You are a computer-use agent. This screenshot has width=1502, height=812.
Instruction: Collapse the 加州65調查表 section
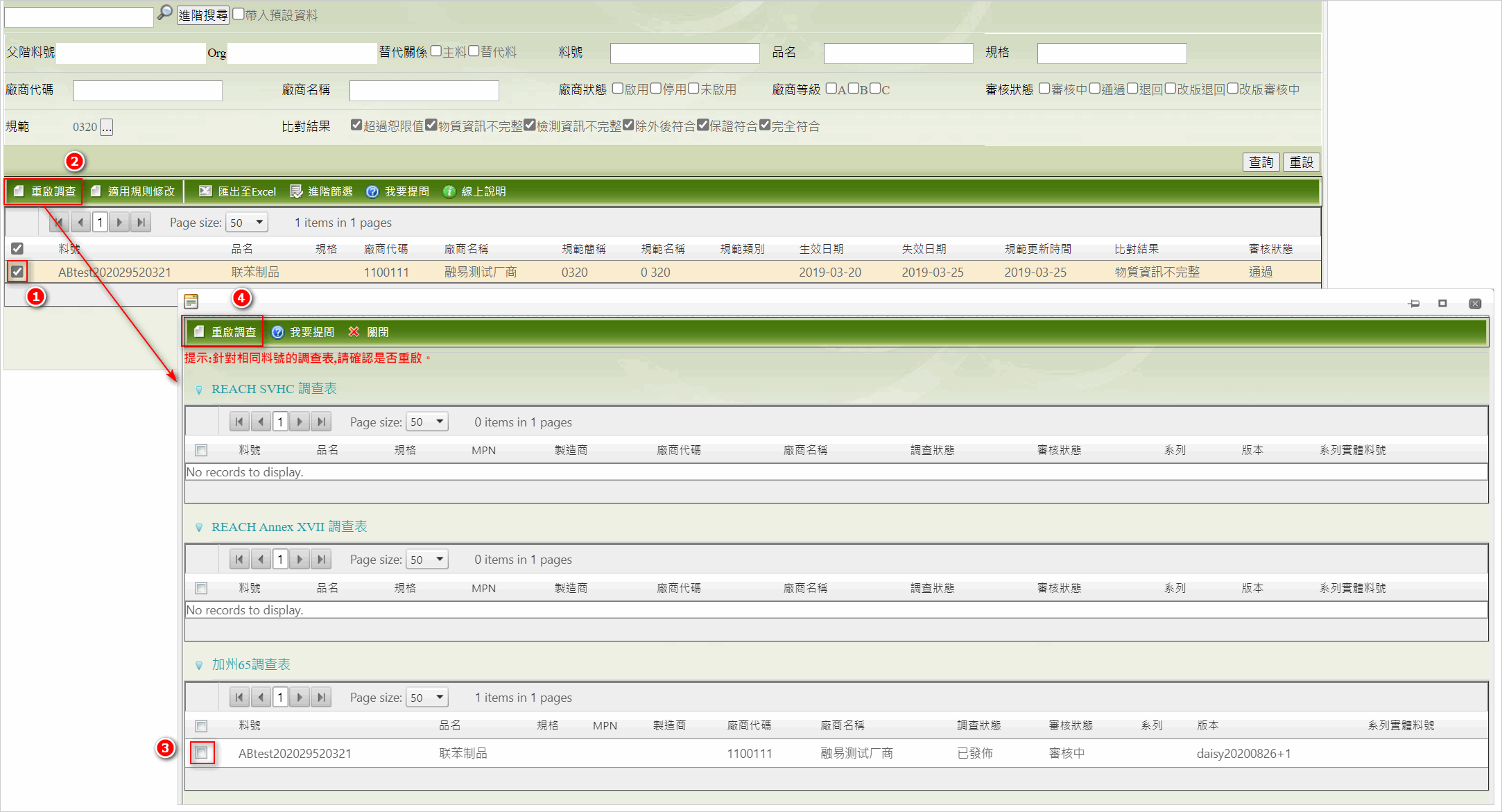(199, 665)
